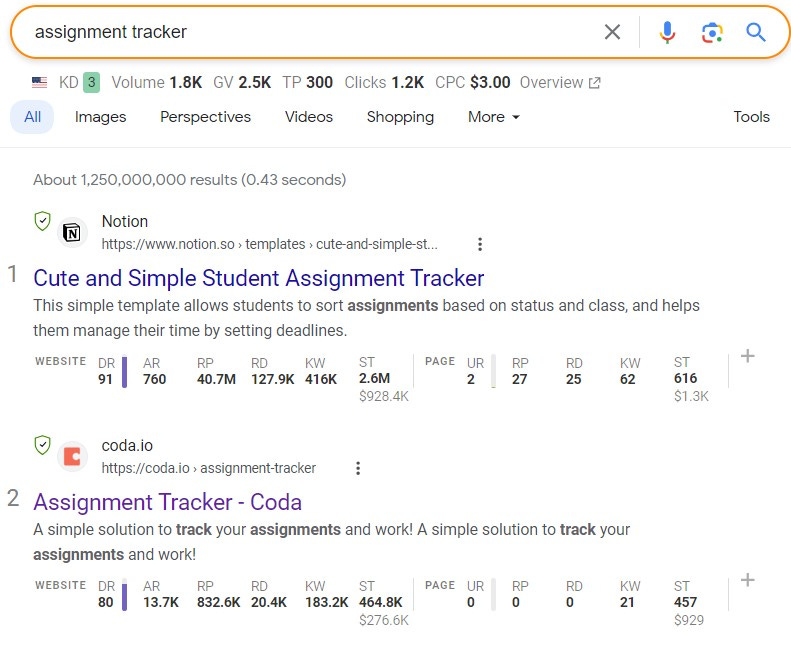The height and width of the screenshot is (656, 791).
Task: Click the About 1,250,000,000 results text
Action: point(190,180)
